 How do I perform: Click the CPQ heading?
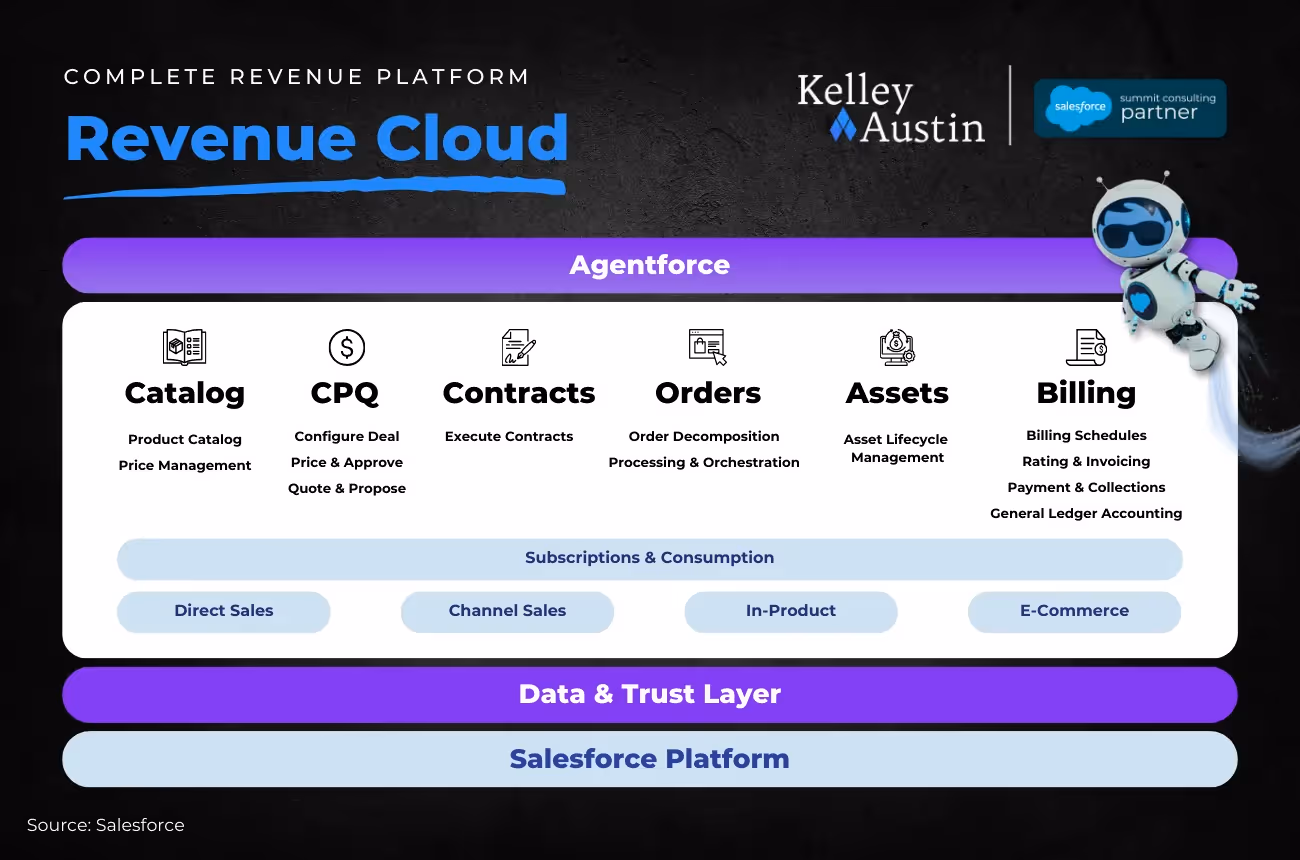345,393
